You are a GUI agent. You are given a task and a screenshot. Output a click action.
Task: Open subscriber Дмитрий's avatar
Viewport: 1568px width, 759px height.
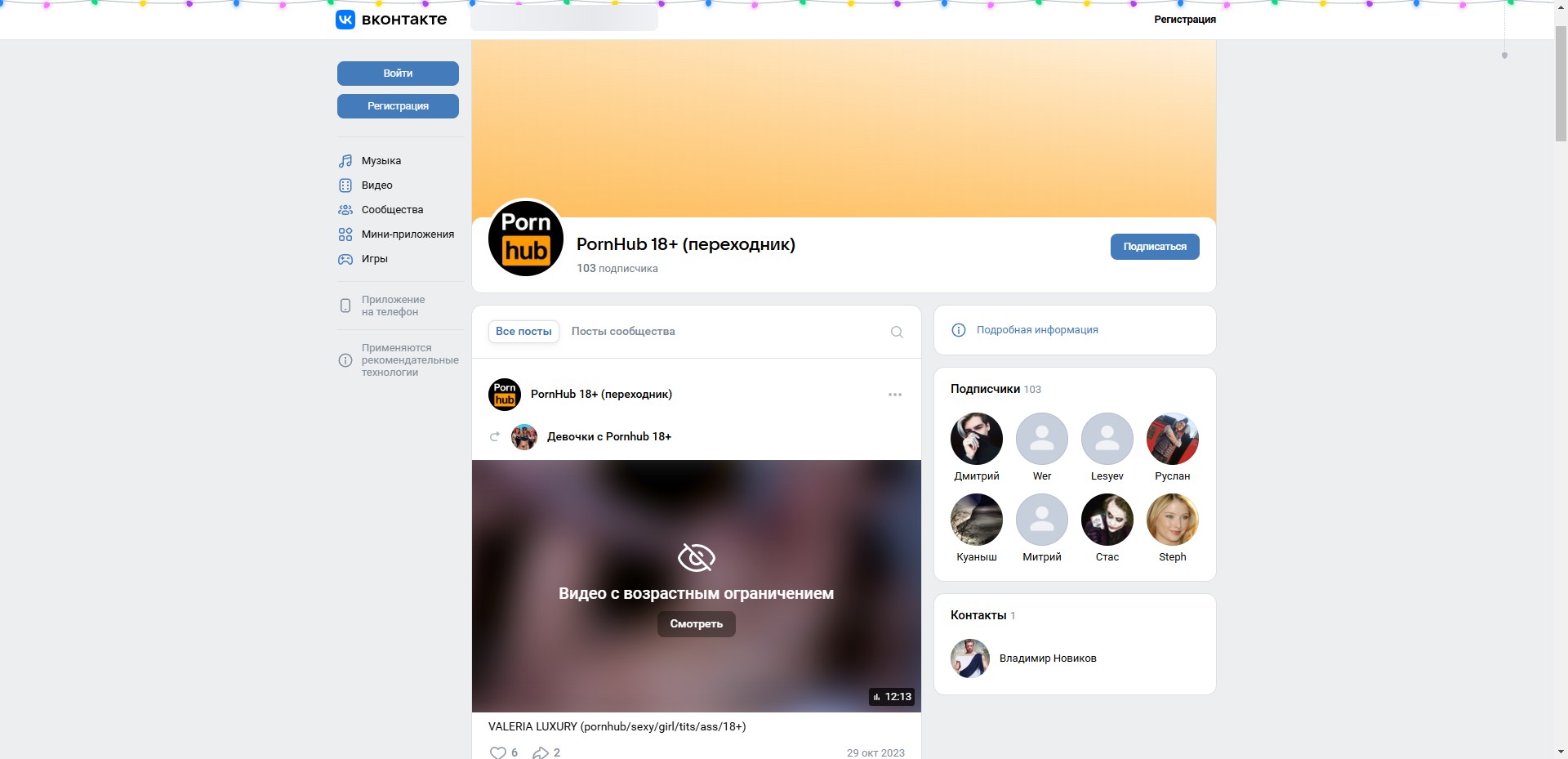tap(977, 439)
